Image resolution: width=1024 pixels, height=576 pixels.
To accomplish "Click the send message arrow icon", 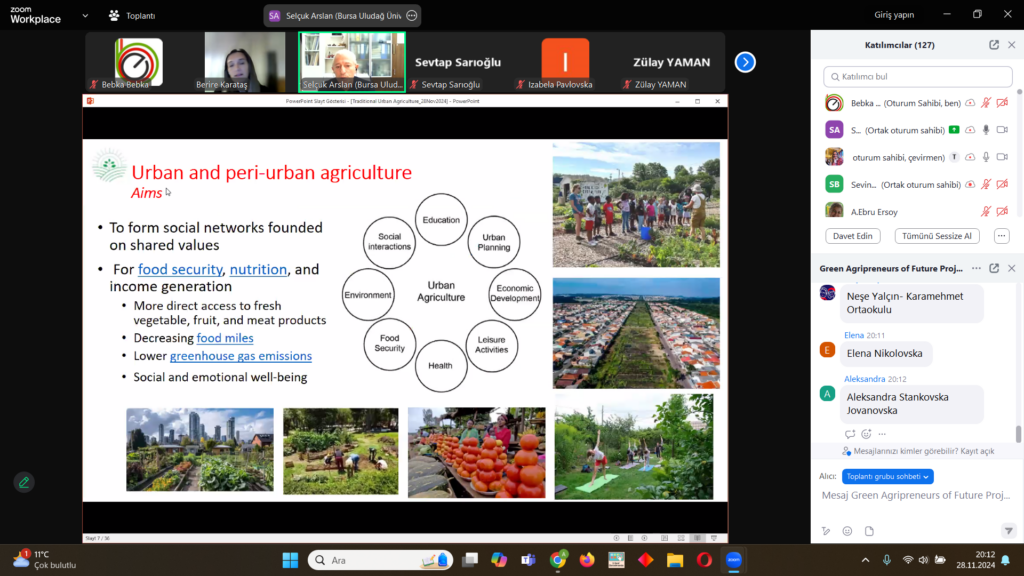I will (1007, 531).
